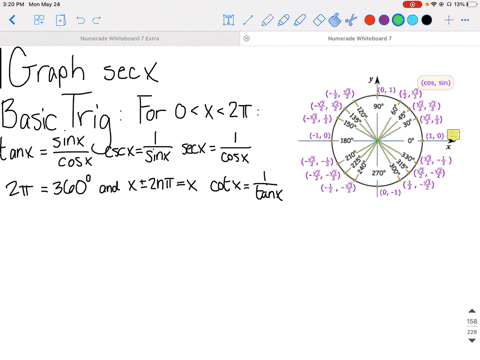Choose the light blue ink color
The height and width of the screenshot is (360, 480).
[x=412, y=20]
